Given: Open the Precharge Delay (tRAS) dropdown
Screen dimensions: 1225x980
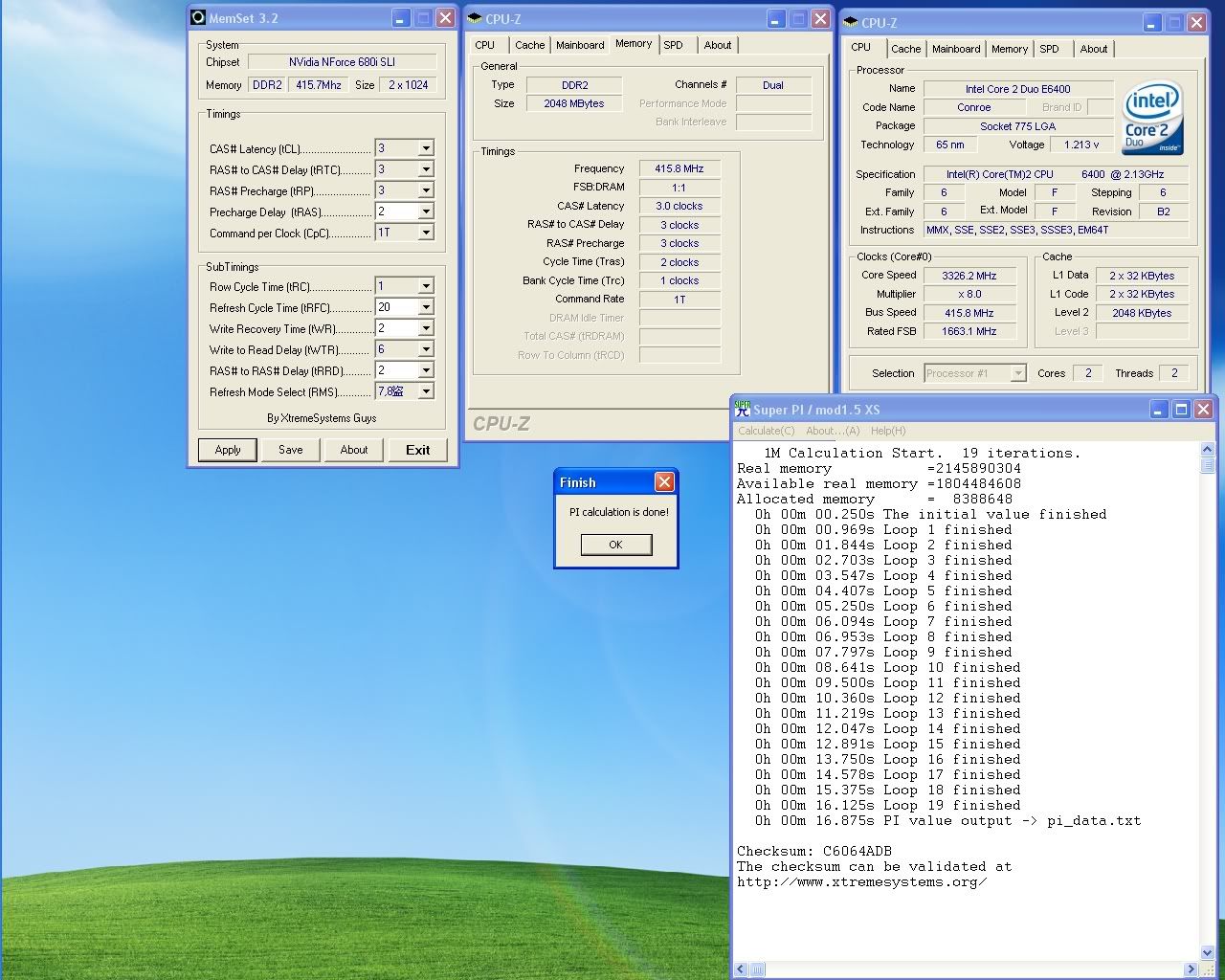Looking at the screenshot, I should (426, 212).
